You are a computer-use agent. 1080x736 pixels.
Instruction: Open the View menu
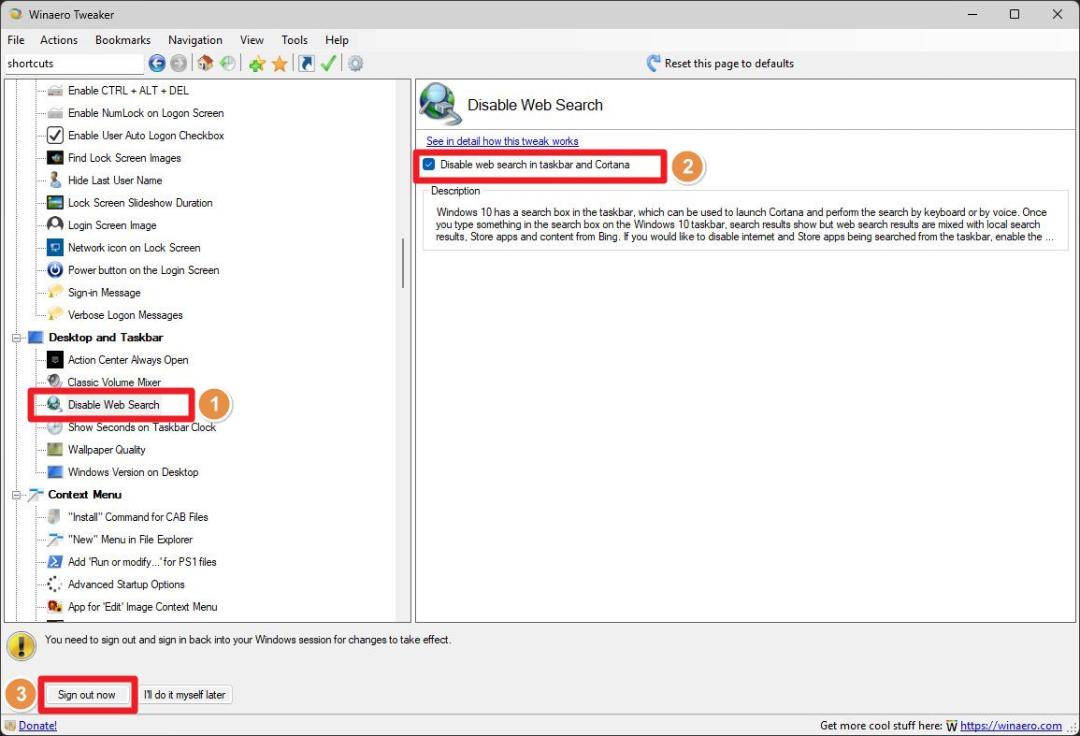[x=251, y=40]
